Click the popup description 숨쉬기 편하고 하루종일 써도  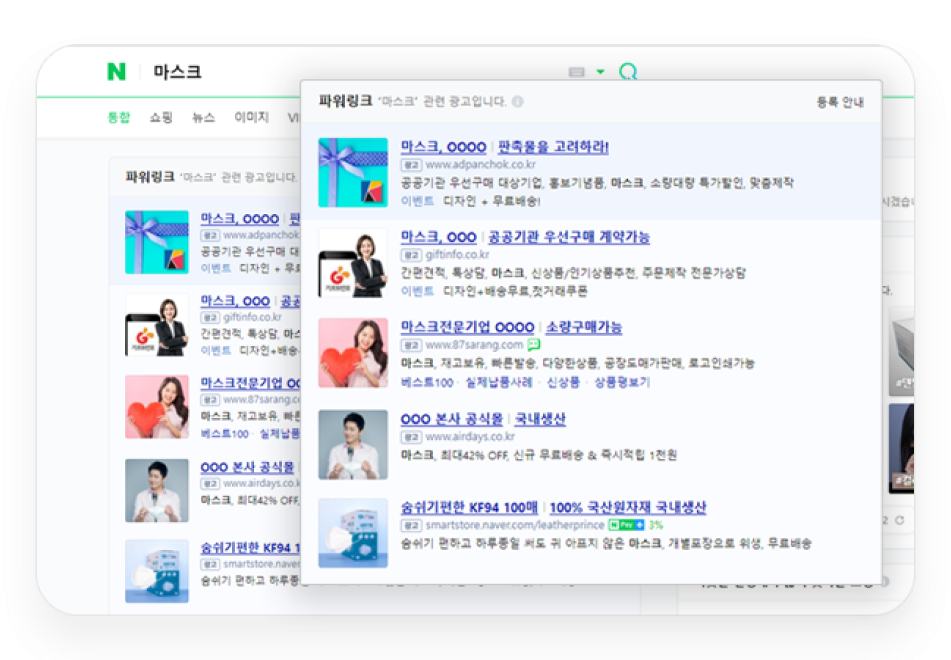click(606, 543)
